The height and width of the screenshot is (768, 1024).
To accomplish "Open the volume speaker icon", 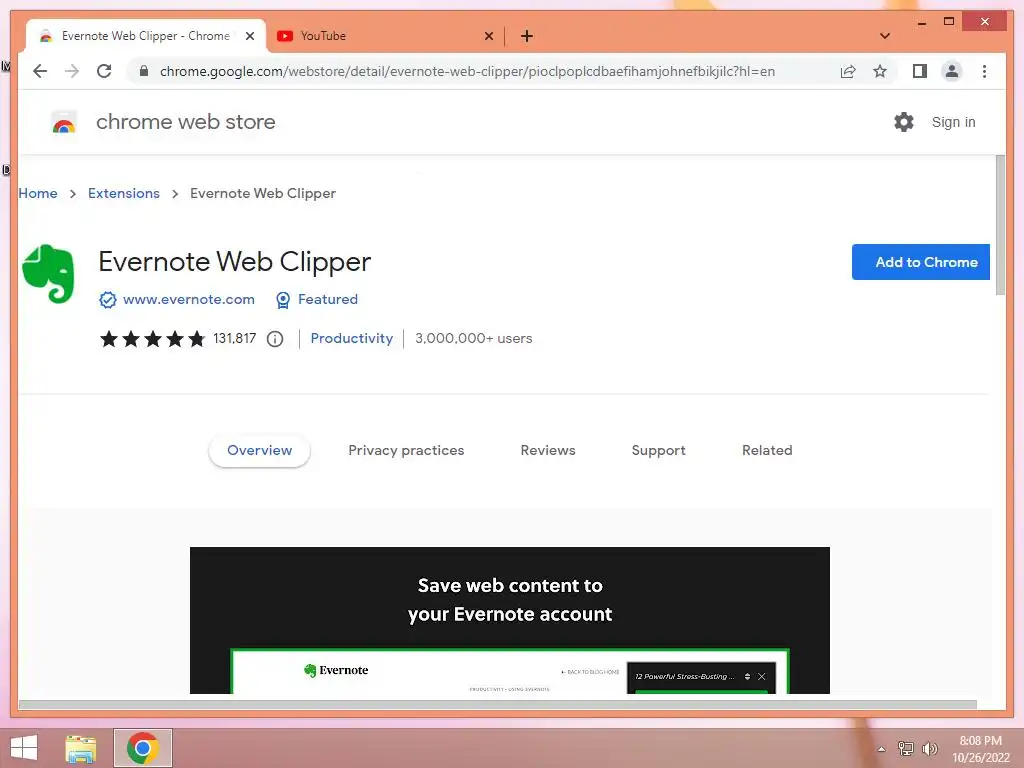I will [x=929, y=748].
